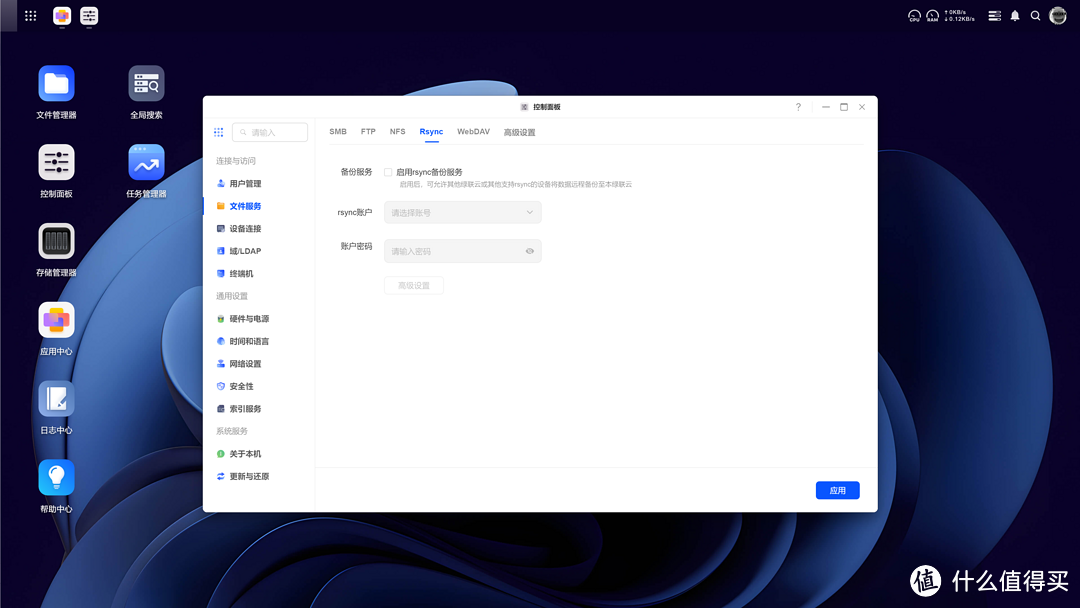Open the user avatar menu
The height and width of the screenshot is (608, 1080).
click(1058, 15)
